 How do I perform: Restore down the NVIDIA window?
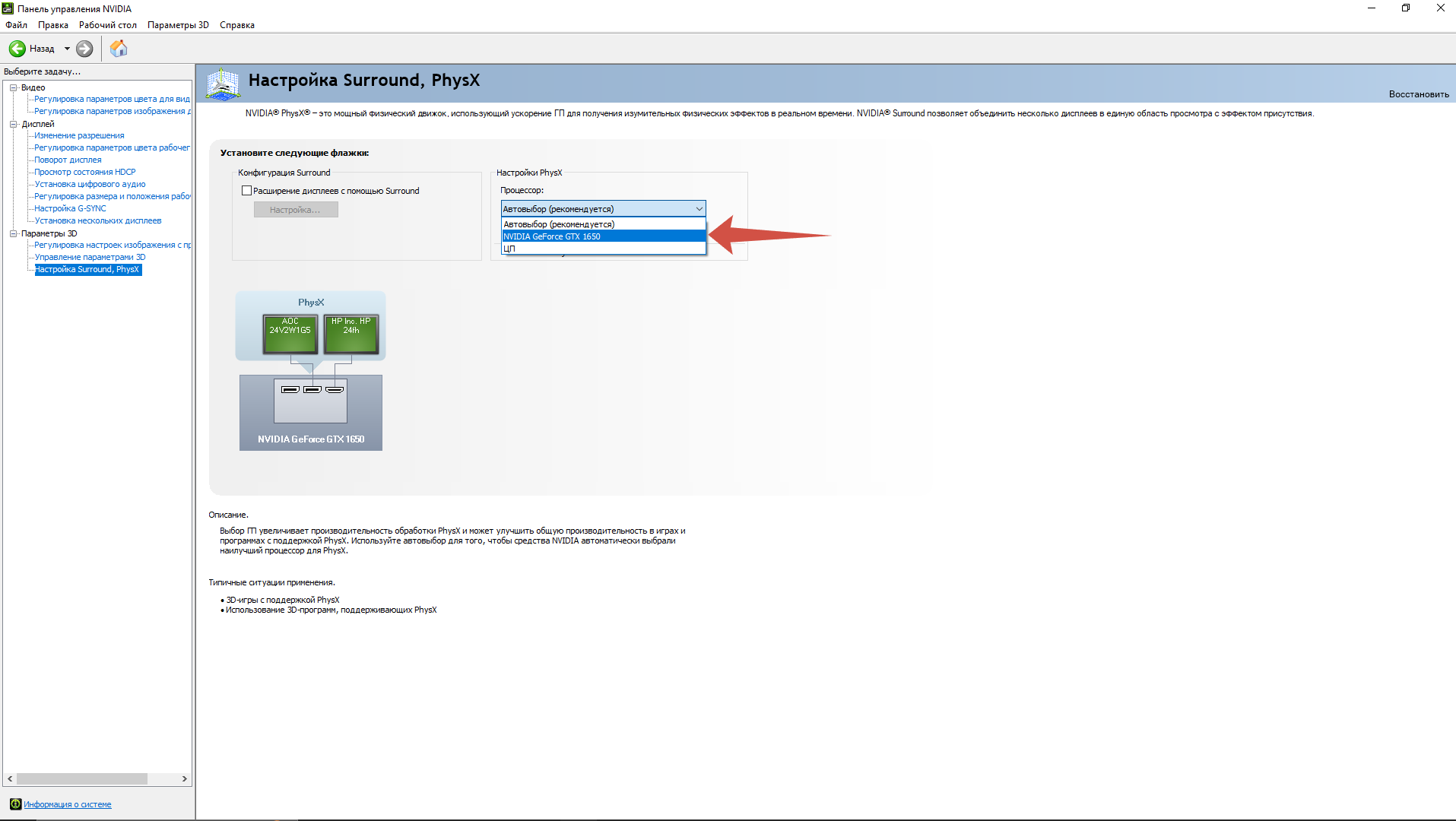1406,8
